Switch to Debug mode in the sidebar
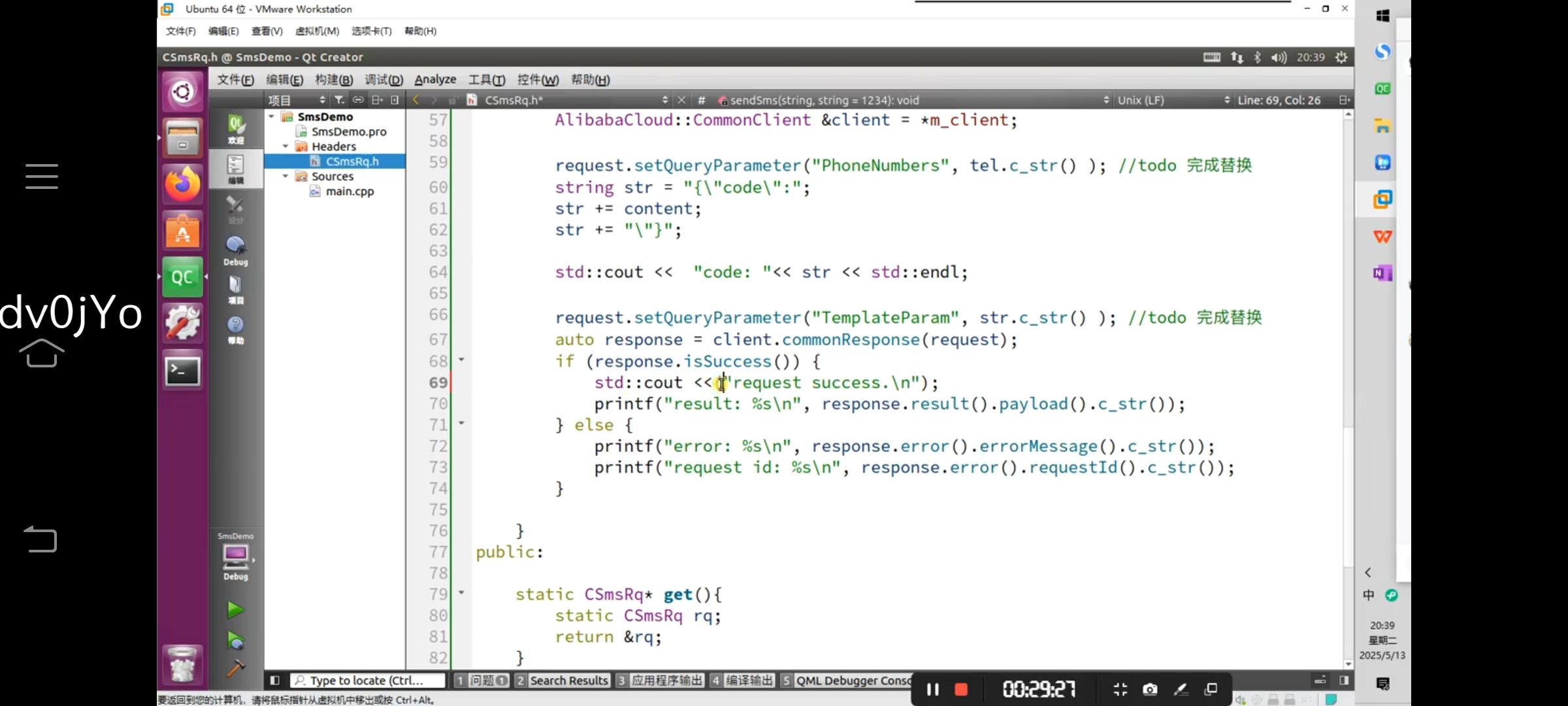1568x706 pixels. (236, 251)
